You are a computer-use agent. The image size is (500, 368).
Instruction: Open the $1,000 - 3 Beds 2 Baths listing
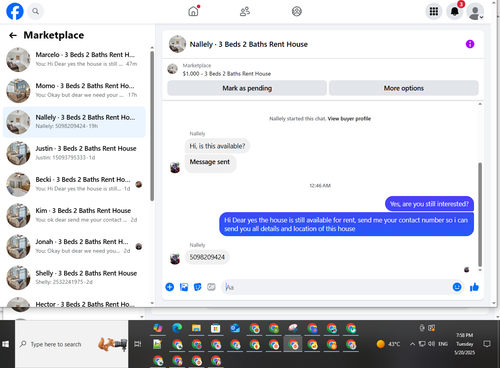click(227, 74)
